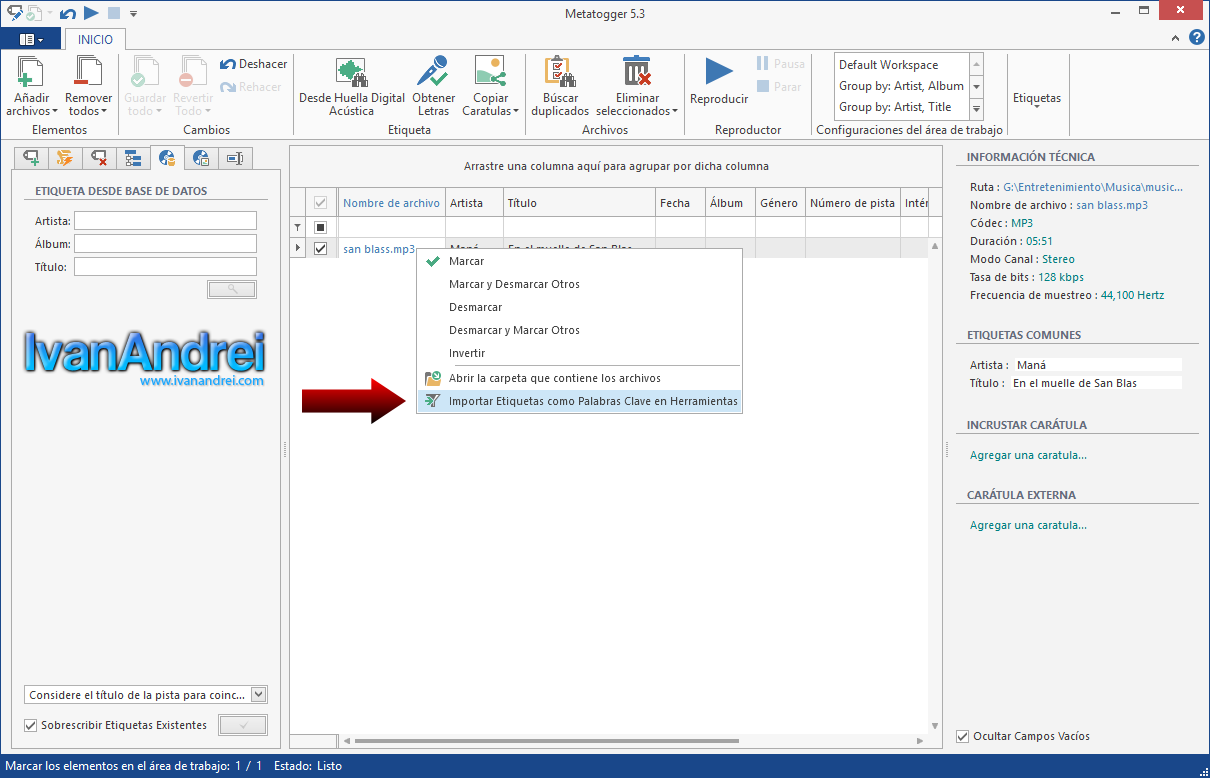
Task: Sort by the Género column header
Action: (x=781, y=203)
